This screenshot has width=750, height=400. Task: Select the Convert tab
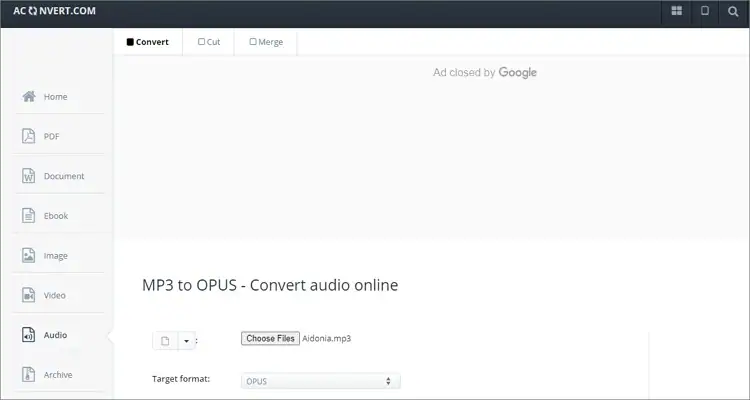148,42
